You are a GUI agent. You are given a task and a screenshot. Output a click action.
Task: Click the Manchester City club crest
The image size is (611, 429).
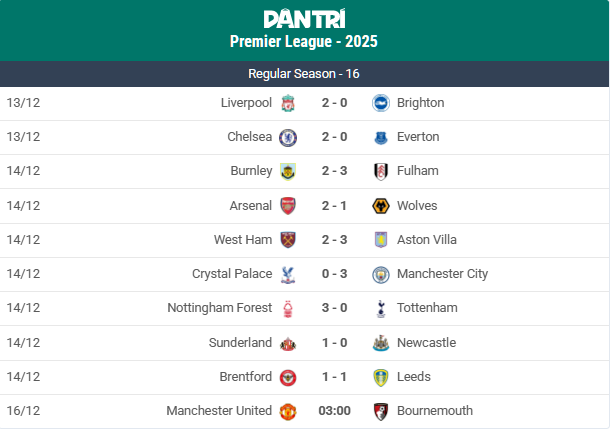380,274
